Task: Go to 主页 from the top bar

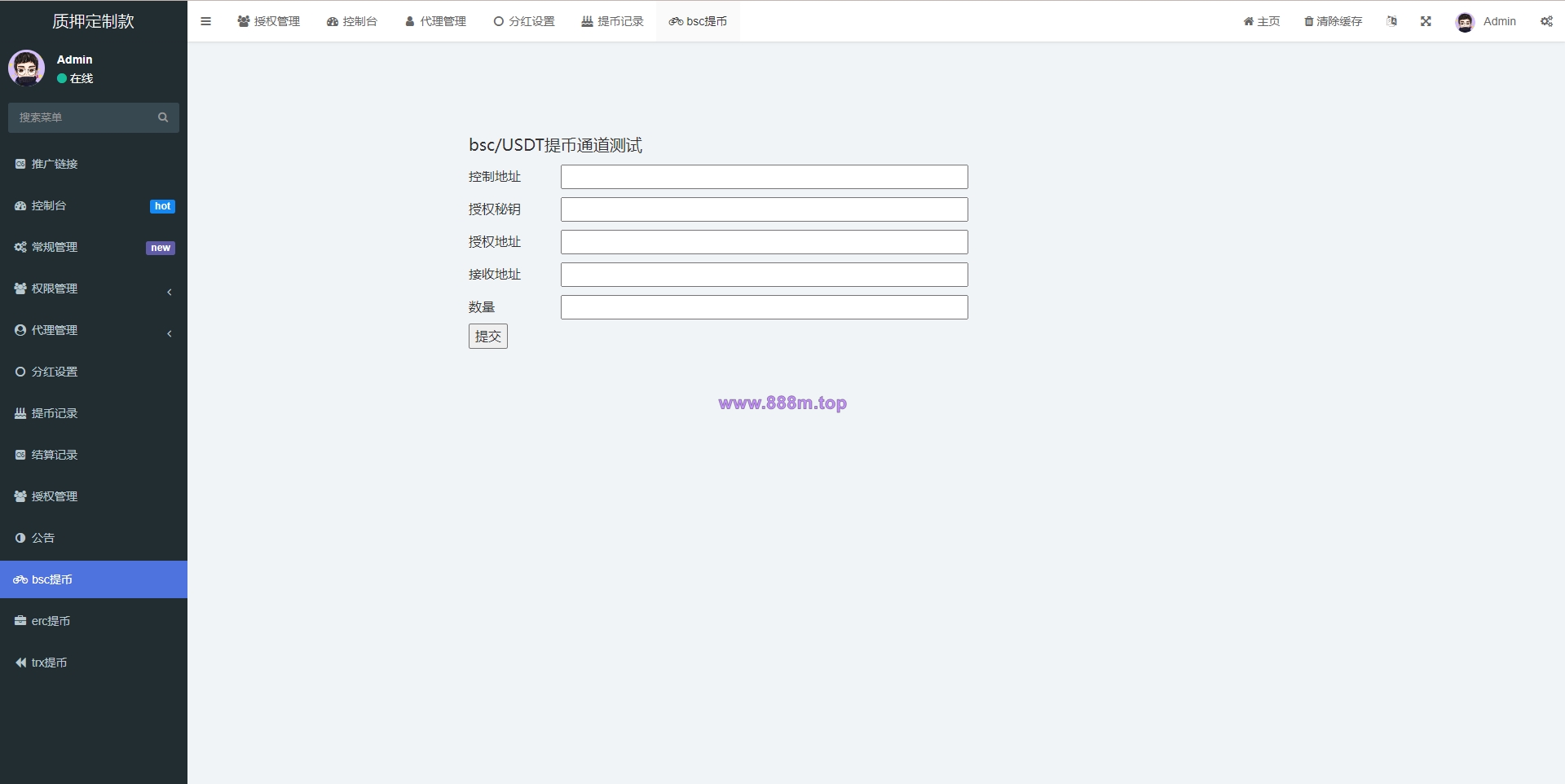Action: point(1262,21)
